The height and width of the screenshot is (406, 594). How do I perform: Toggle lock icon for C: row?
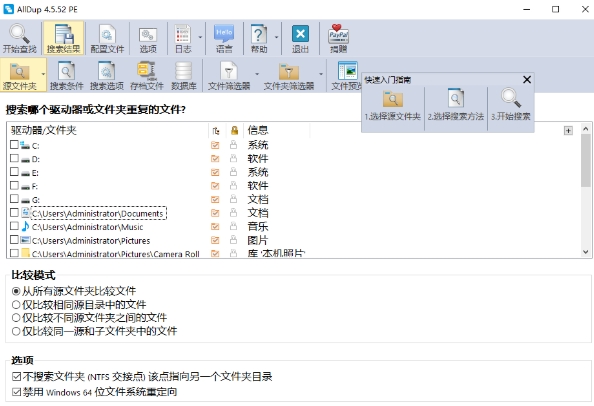(x=233, y=145)
